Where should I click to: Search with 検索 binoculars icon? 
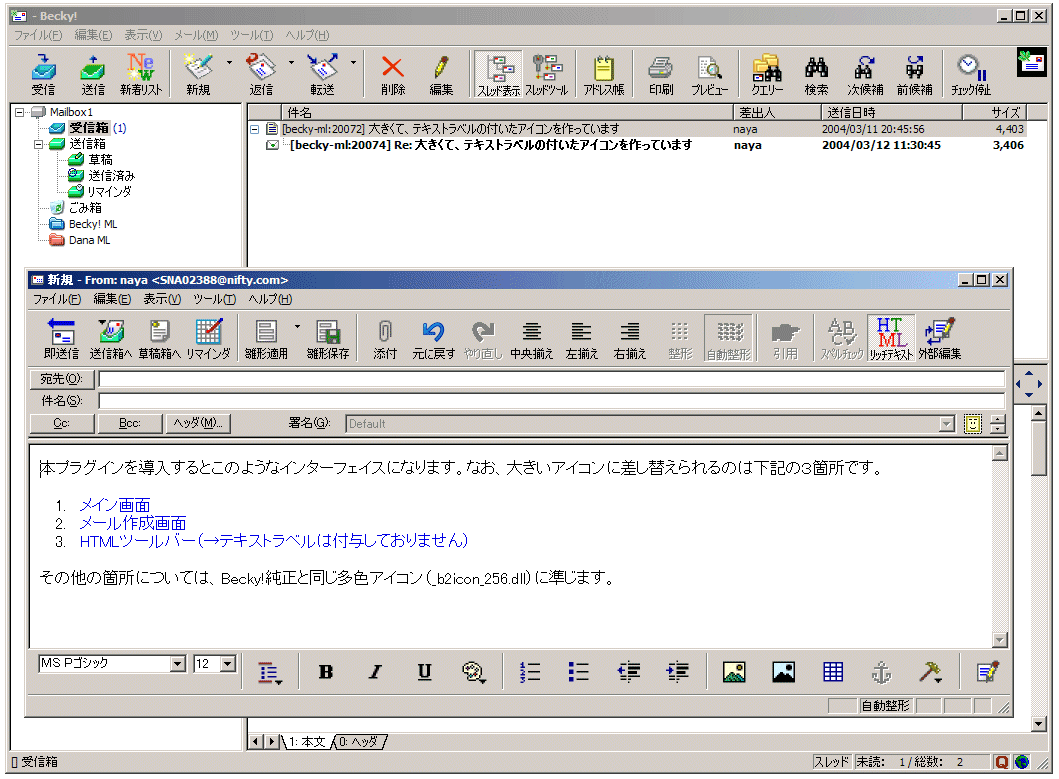816,74
